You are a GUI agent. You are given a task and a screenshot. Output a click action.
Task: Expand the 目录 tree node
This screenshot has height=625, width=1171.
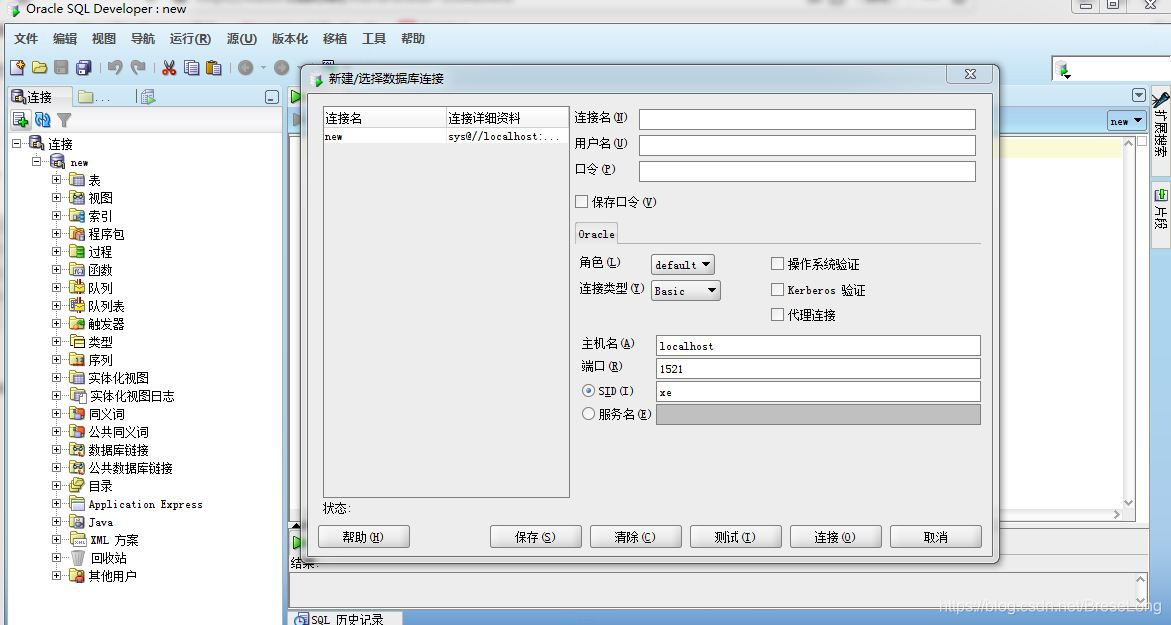[x=56, y=485]
